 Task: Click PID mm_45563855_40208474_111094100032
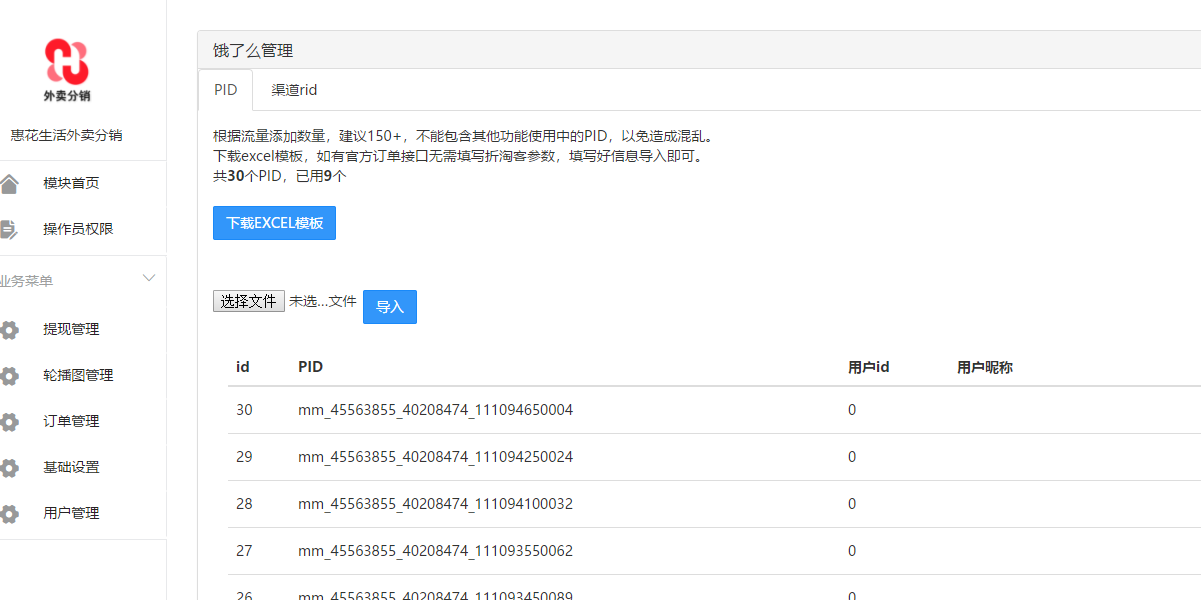tap(436, 504)
